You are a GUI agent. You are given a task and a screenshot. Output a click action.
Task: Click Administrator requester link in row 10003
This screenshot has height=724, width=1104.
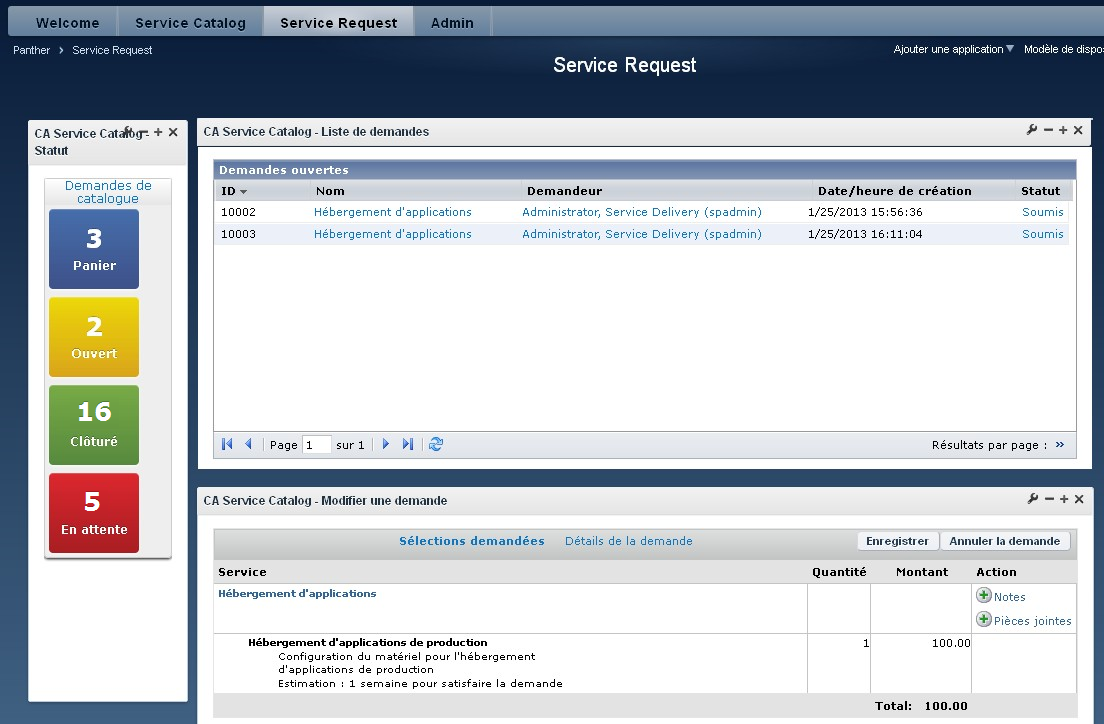(x=641, y=234)
